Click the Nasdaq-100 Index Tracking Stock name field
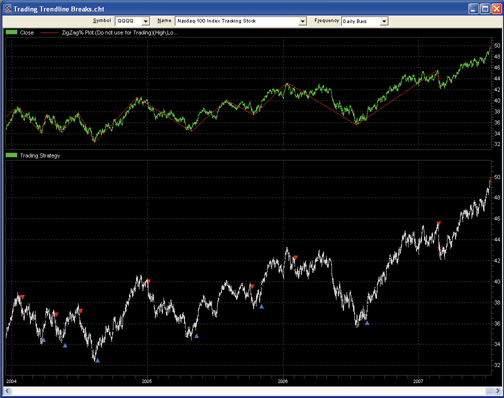The height and width of the screenshot is (398, 504). tap(237, 21)
